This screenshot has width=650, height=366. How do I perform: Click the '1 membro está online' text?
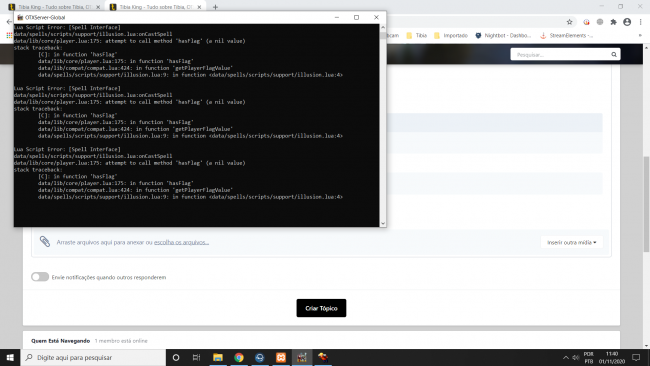[121, 341]
